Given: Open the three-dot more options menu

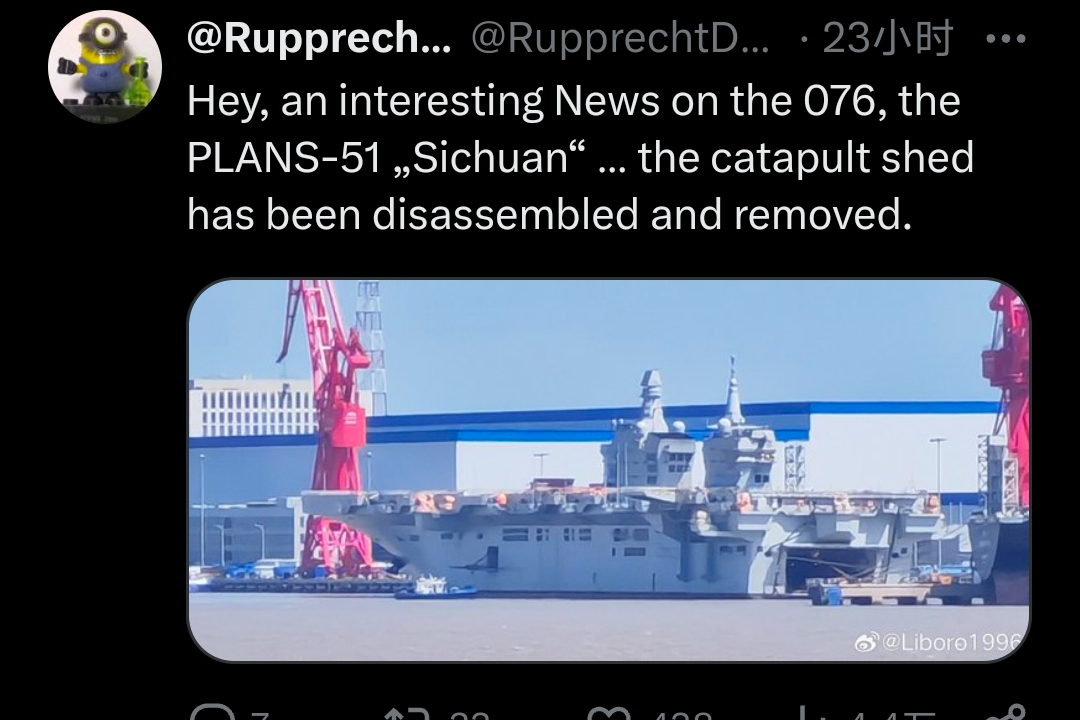Looking at the screenshot, I should click(x=1006, y=39).
